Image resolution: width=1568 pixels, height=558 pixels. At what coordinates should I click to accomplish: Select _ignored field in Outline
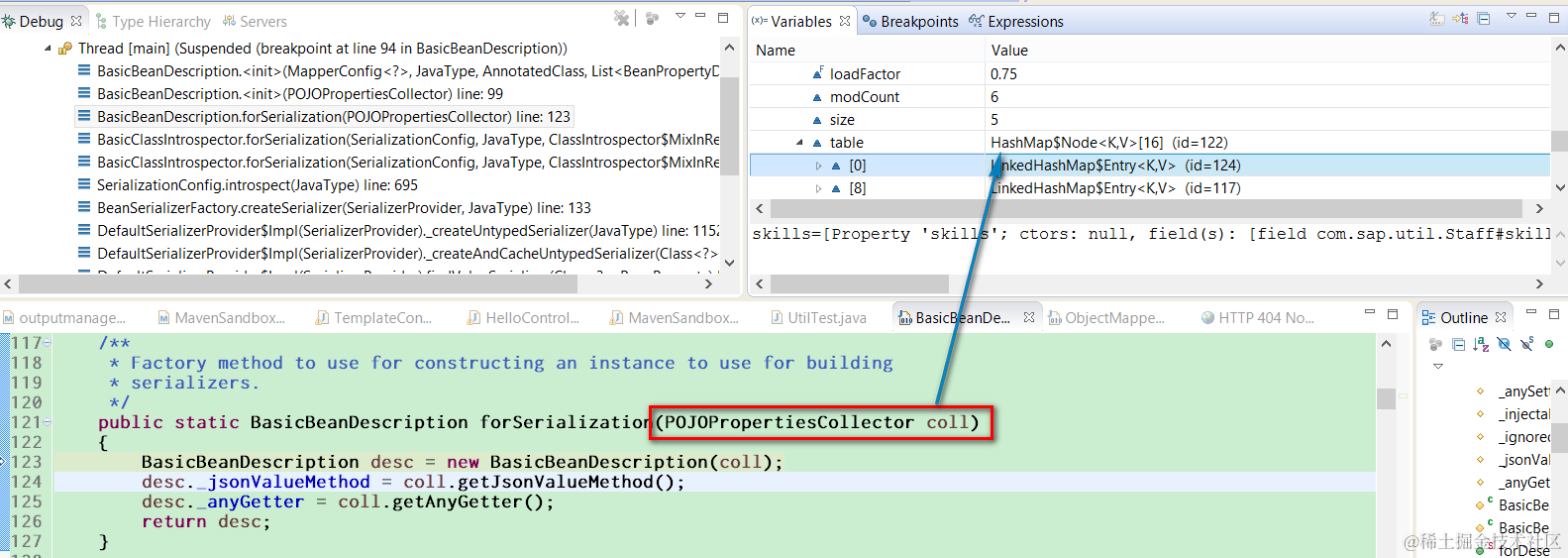(1514, 437)
